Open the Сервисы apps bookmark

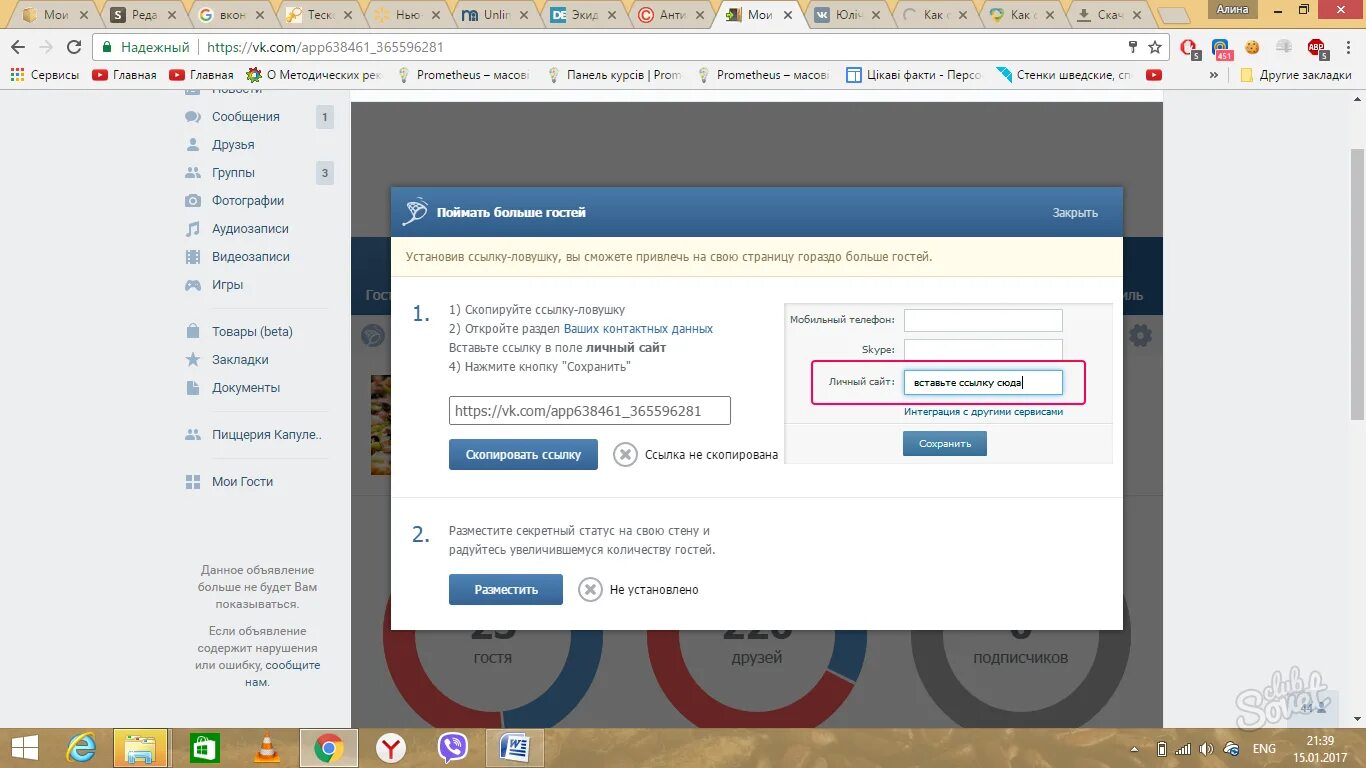point(45,75)
